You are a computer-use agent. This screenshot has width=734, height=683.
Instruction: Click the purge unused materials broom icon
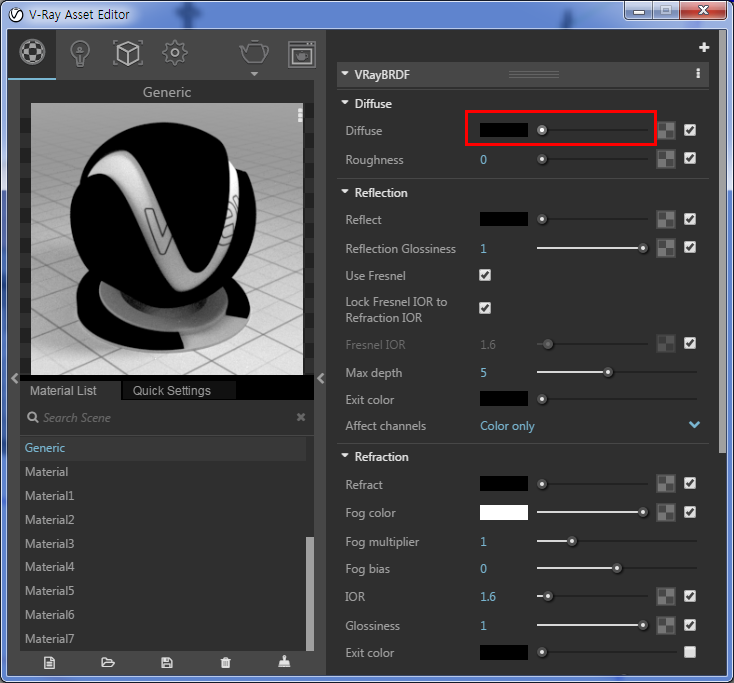tap(284, 661)
